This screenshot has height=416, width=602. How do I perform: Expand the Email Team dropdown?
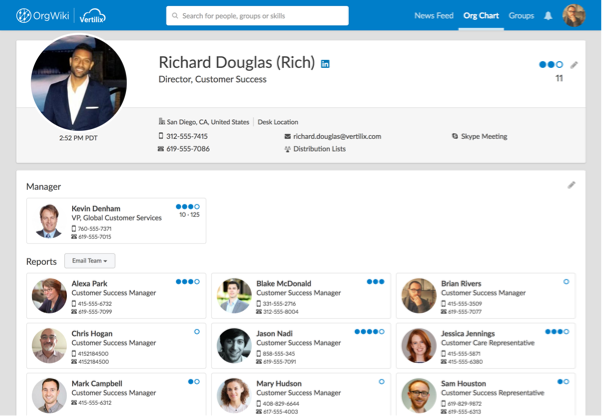click(x=89, y=261)
